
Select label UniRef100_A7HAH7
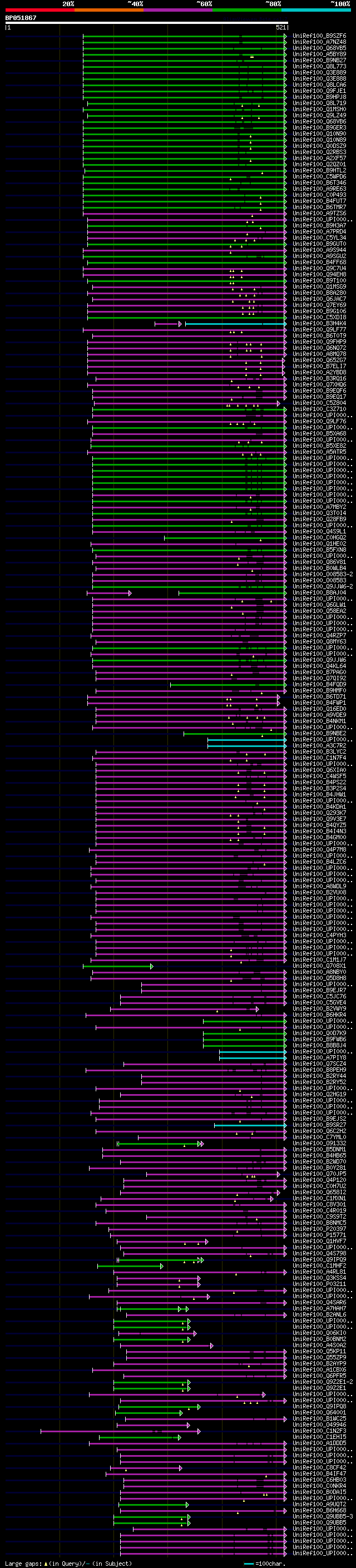click(319, 1308)
